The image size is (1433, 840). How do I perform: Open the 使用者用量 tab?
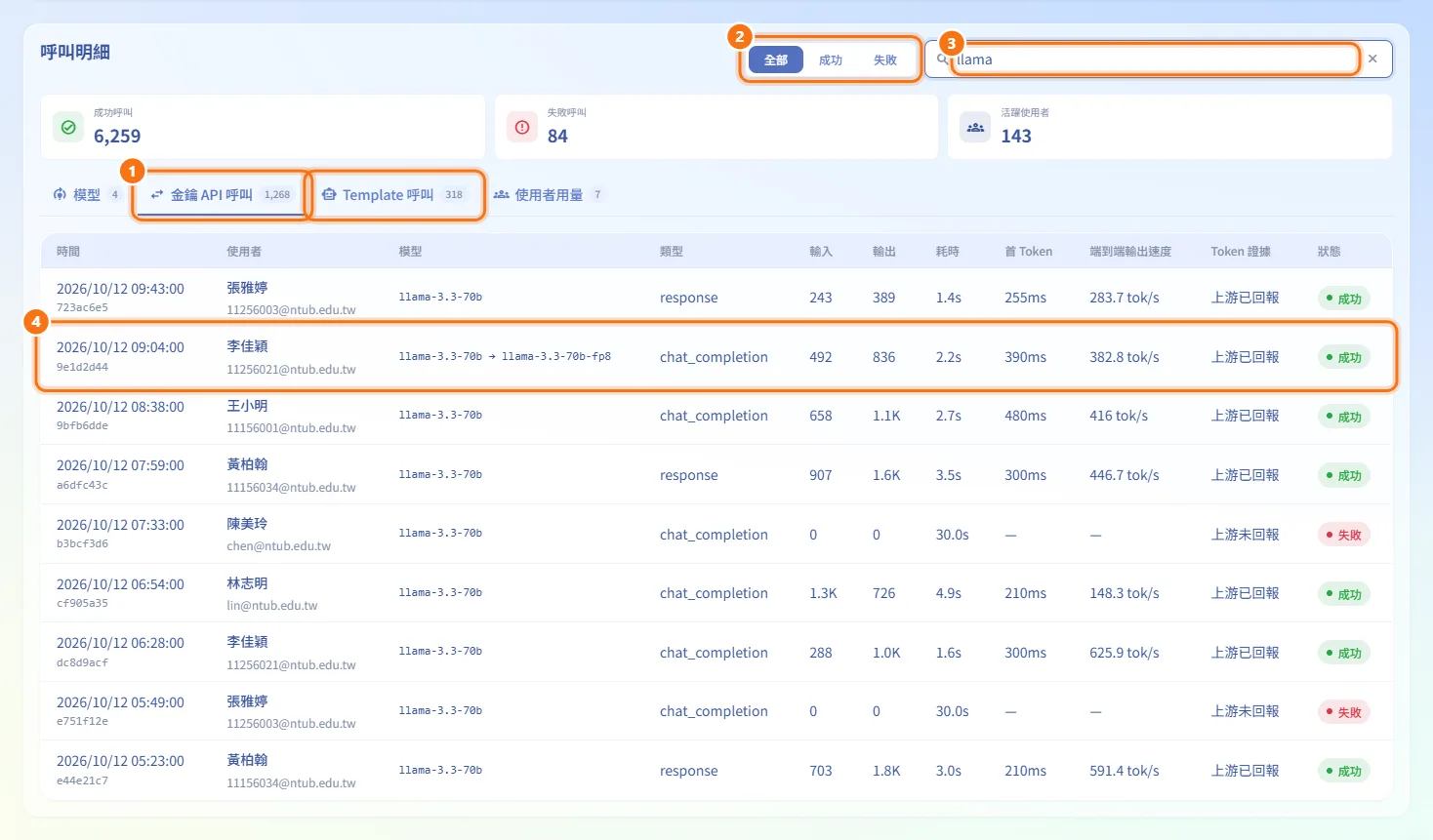550,194
